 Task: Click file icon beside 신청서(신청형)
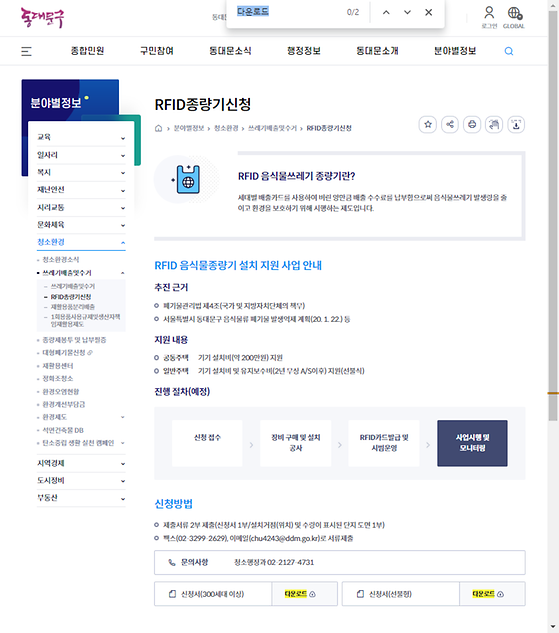coord(360,594)
